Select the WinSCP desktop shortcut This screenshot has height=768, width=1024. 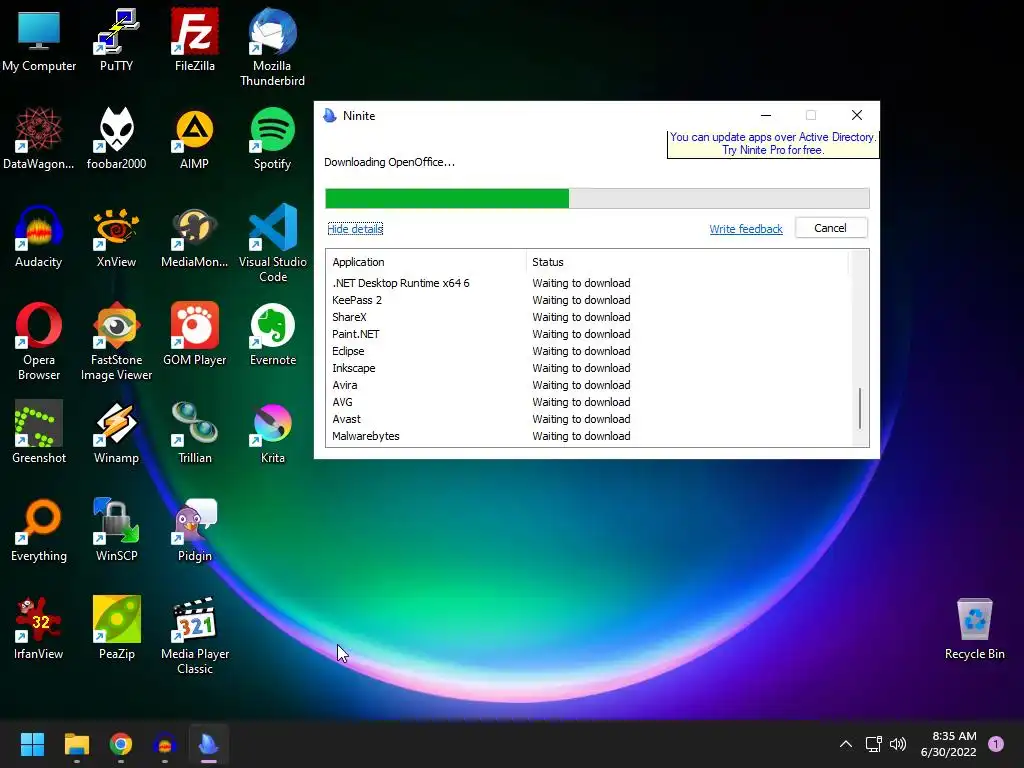click(116, 530)
